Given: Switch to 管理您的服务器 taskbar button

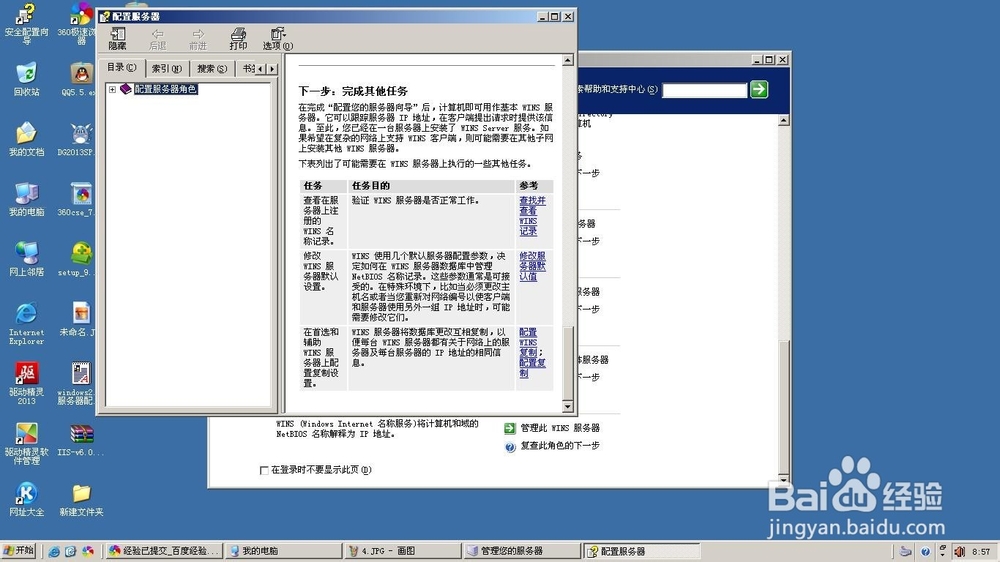Looking at the screenshot, I should (x=522, y=551).
